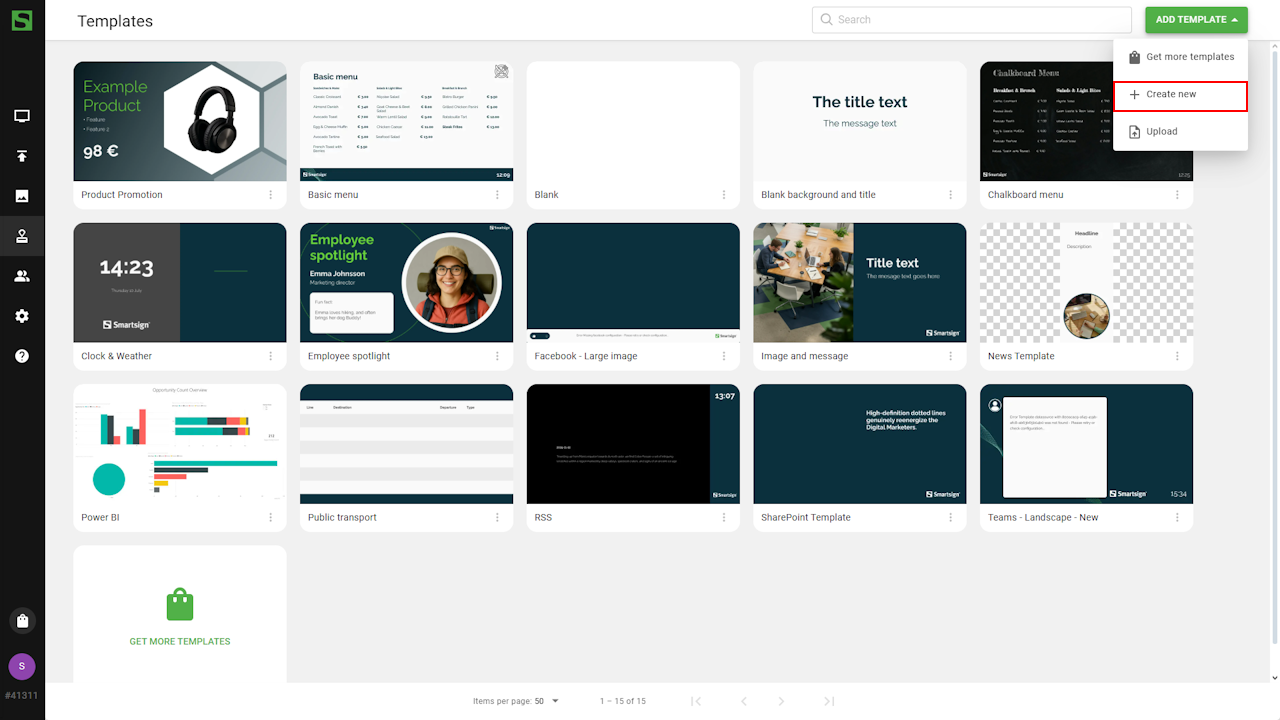Open the Screens monitor icon in sidebar
Image resolution: width=1280 pixels, height=720 pixels.
coord(22,116)
